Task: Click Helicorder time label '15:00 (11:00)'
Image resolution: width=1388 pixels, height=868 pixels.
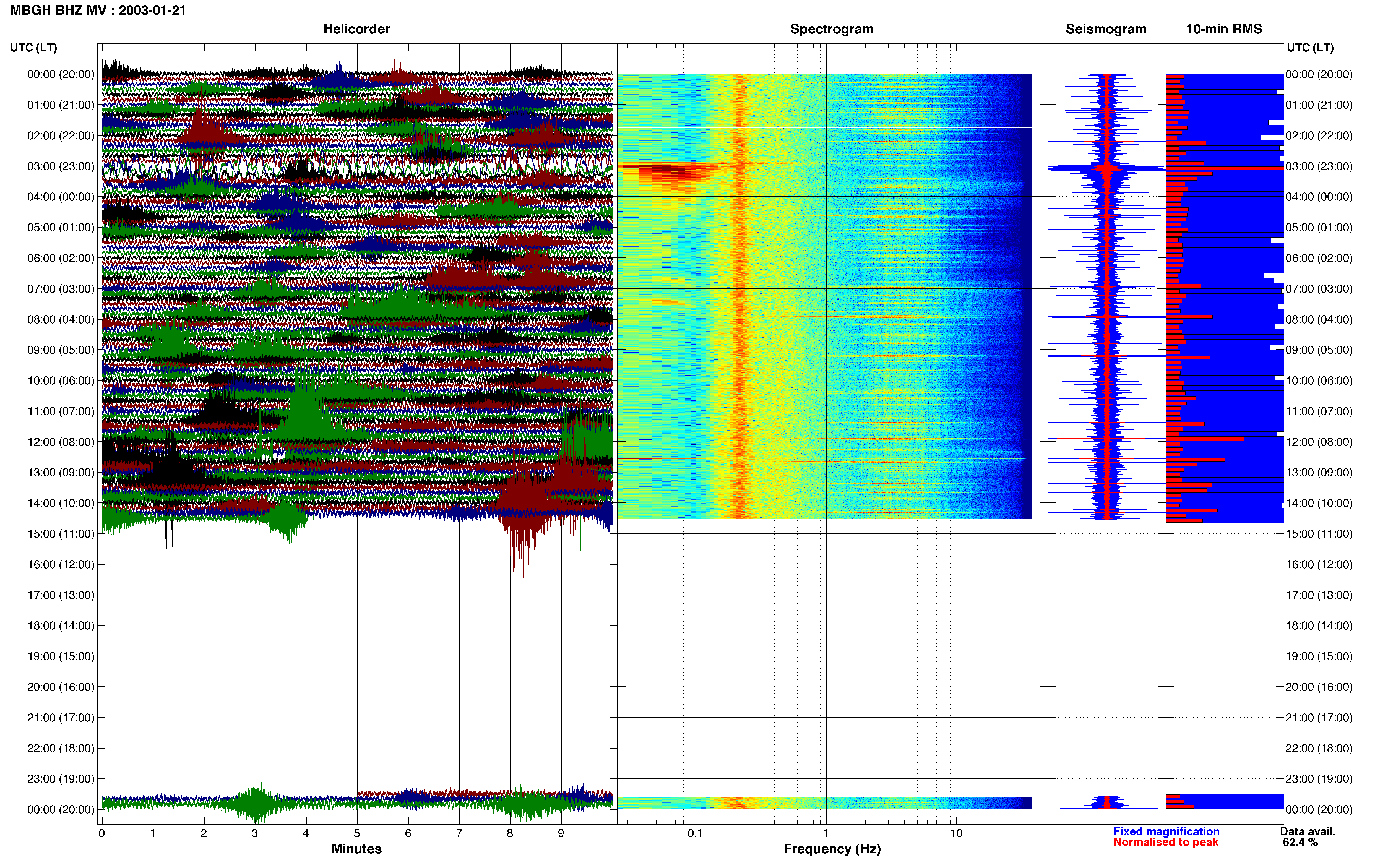Action: pos(61,534)
